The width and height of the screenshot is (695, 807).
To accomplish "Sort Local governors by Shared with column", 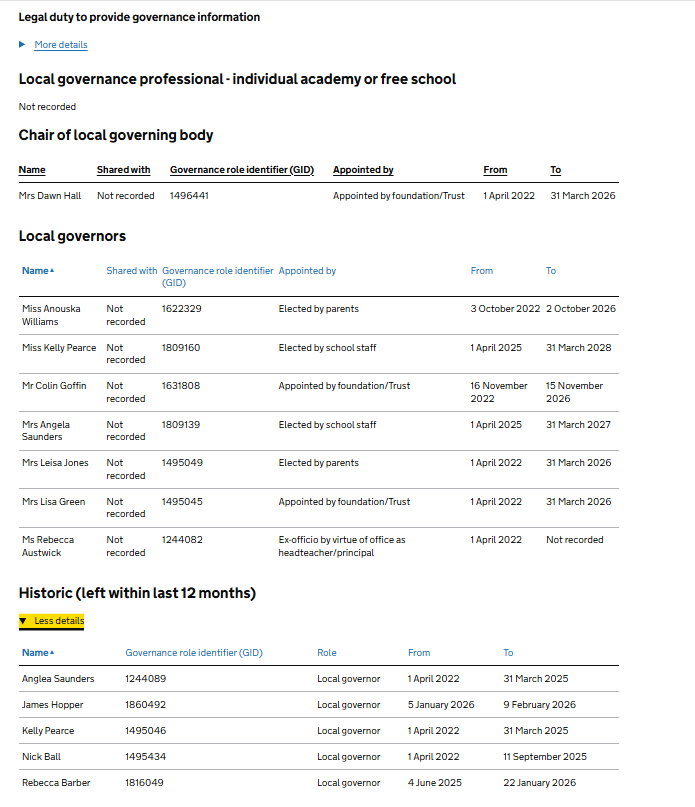I will coord(131,271).
